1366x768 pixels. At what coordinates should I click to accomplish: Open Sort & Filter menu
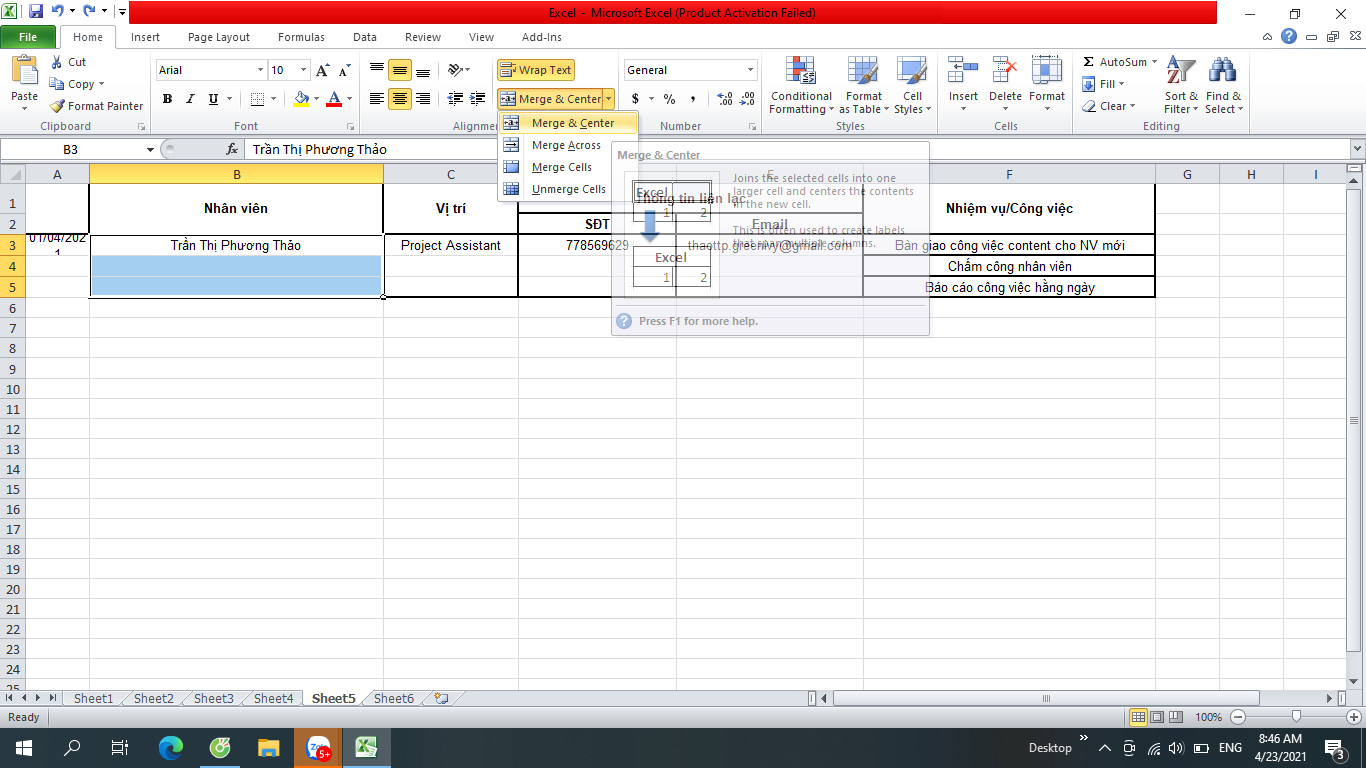pos(1181,86)
